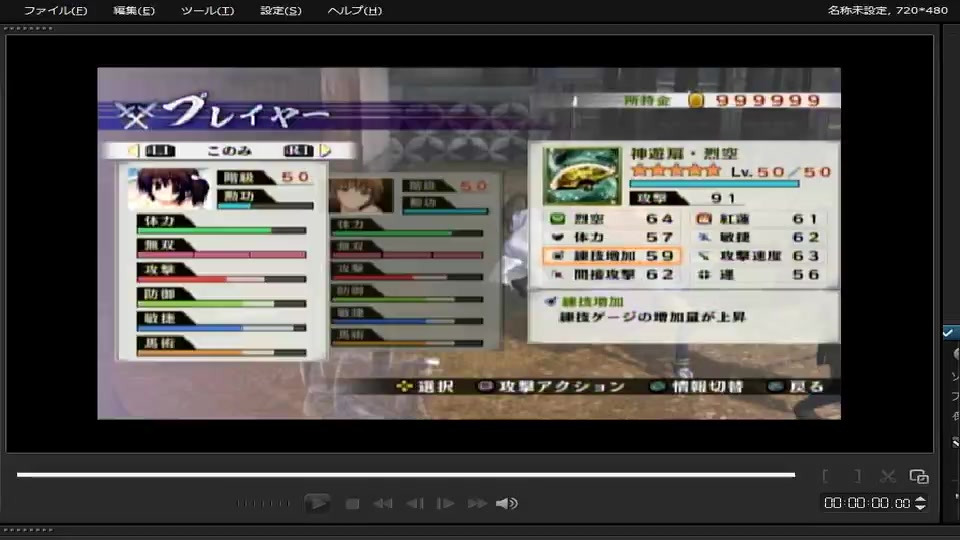Open the ヘルプ(H) menu

[x=355, y=10]
